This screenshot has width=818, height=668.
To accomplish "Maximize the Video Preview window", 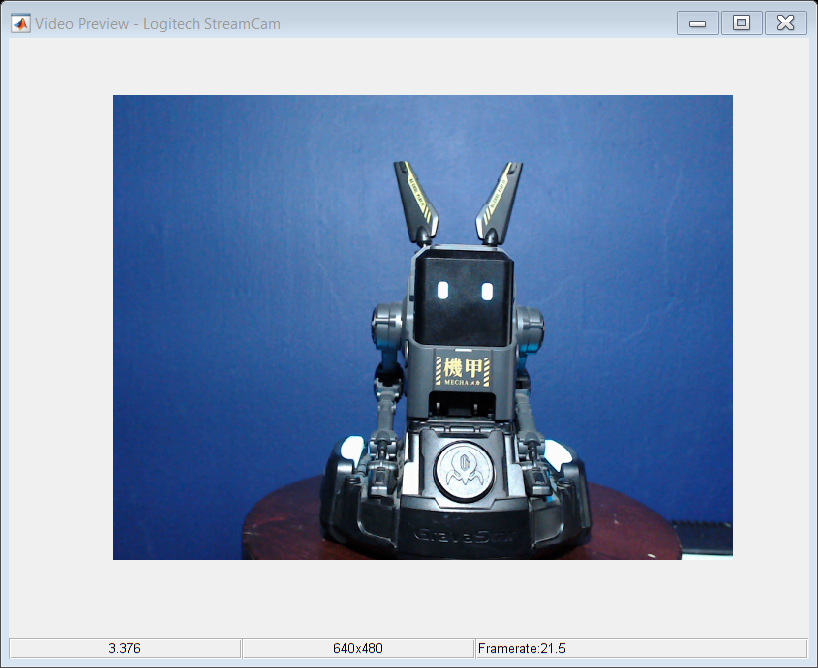I will (741, 23).
